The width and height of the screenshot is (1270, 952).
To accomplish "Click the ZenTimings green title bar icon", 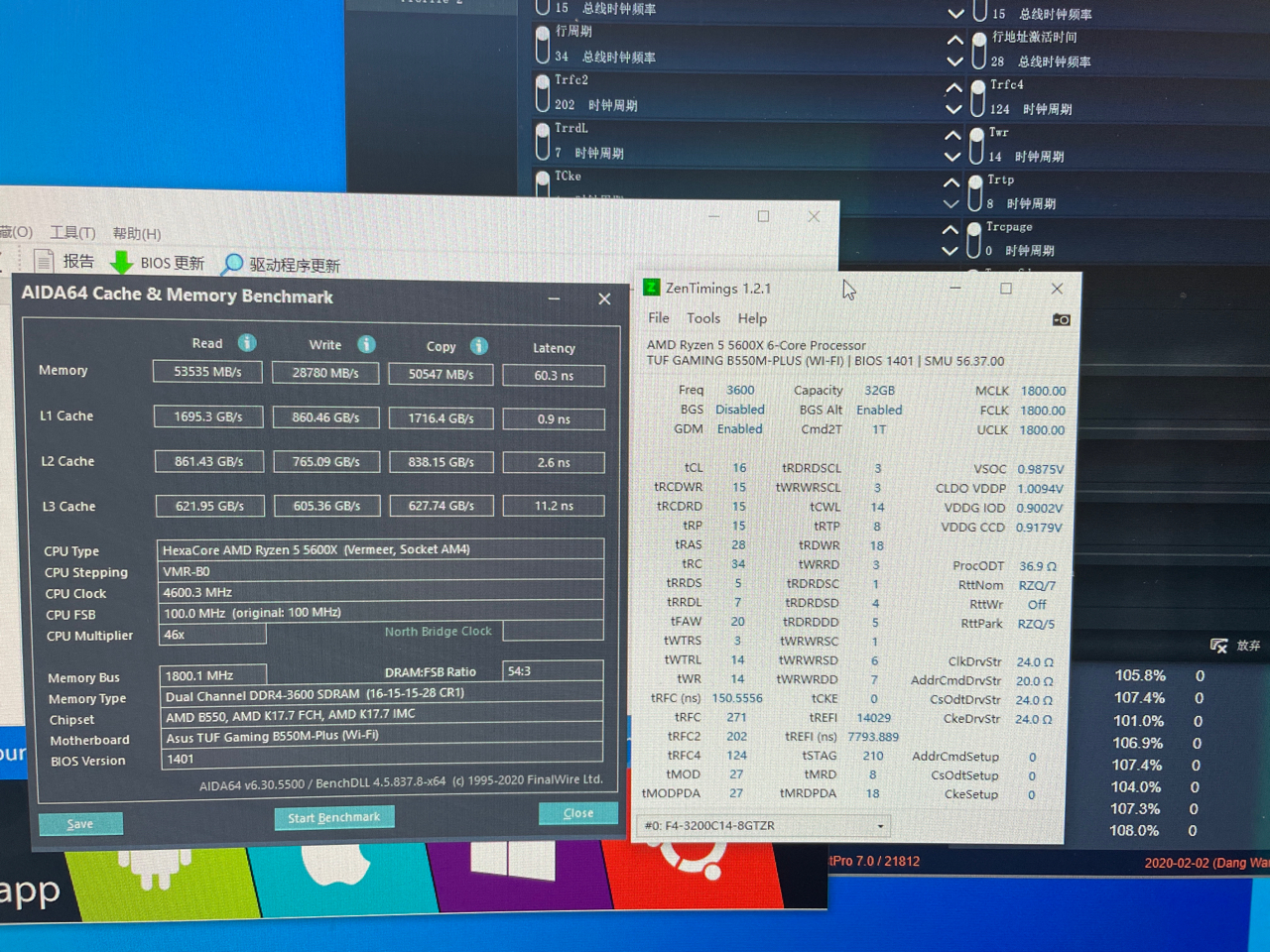I will click(x=652, y=288).
